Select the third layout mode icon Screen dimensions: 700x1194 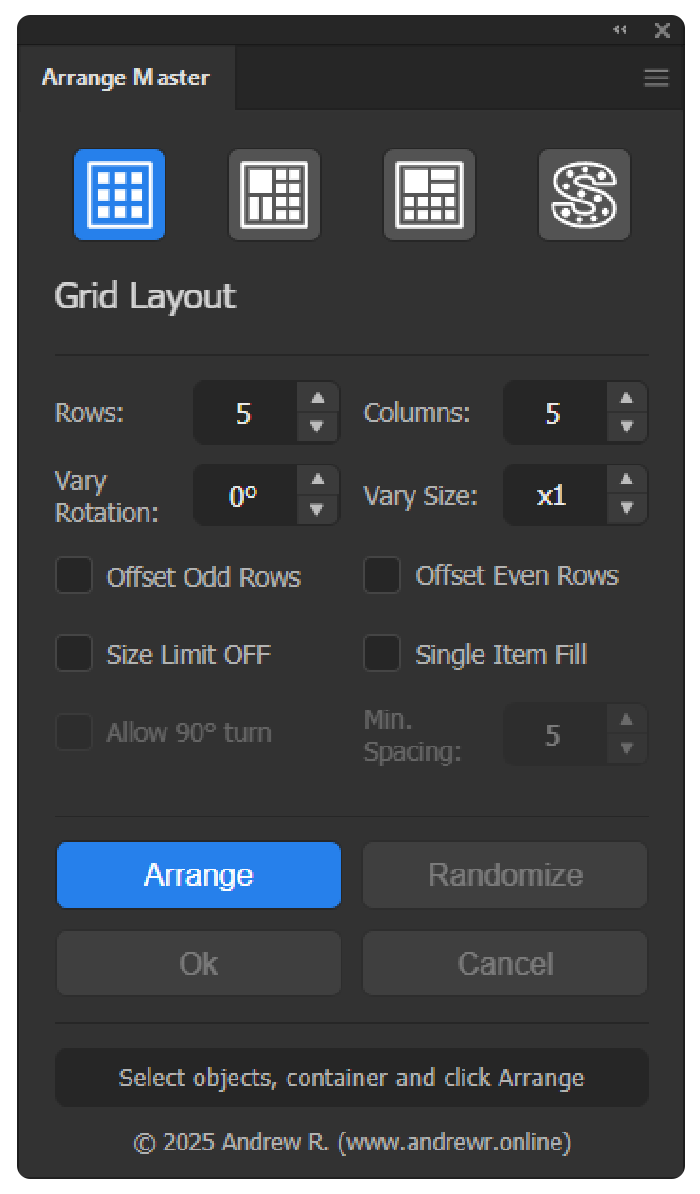(429, 195)
